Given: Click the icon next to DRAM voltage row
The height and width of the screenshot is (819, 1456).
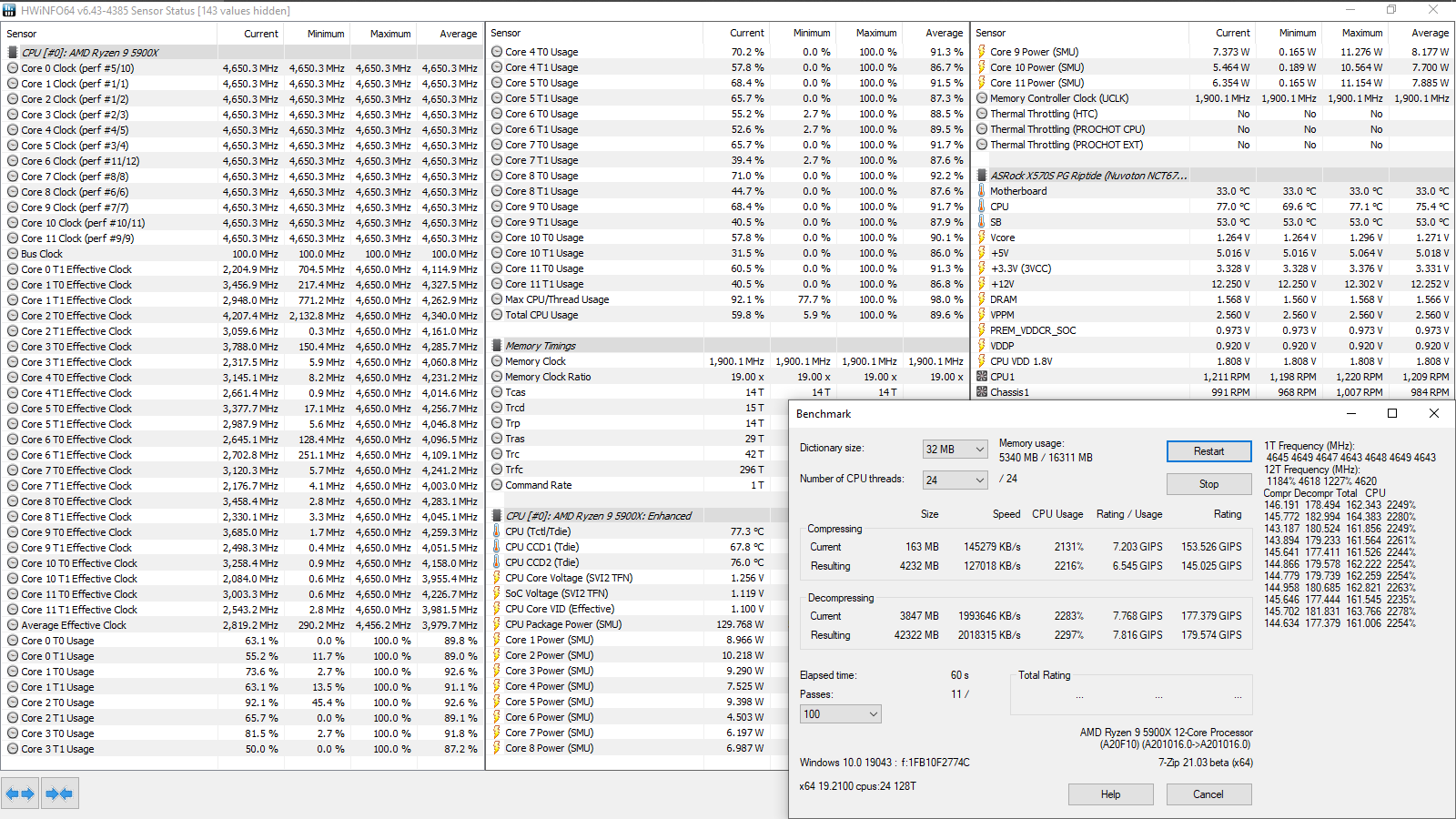Looking at the screenshot, I should click(982, 299).
